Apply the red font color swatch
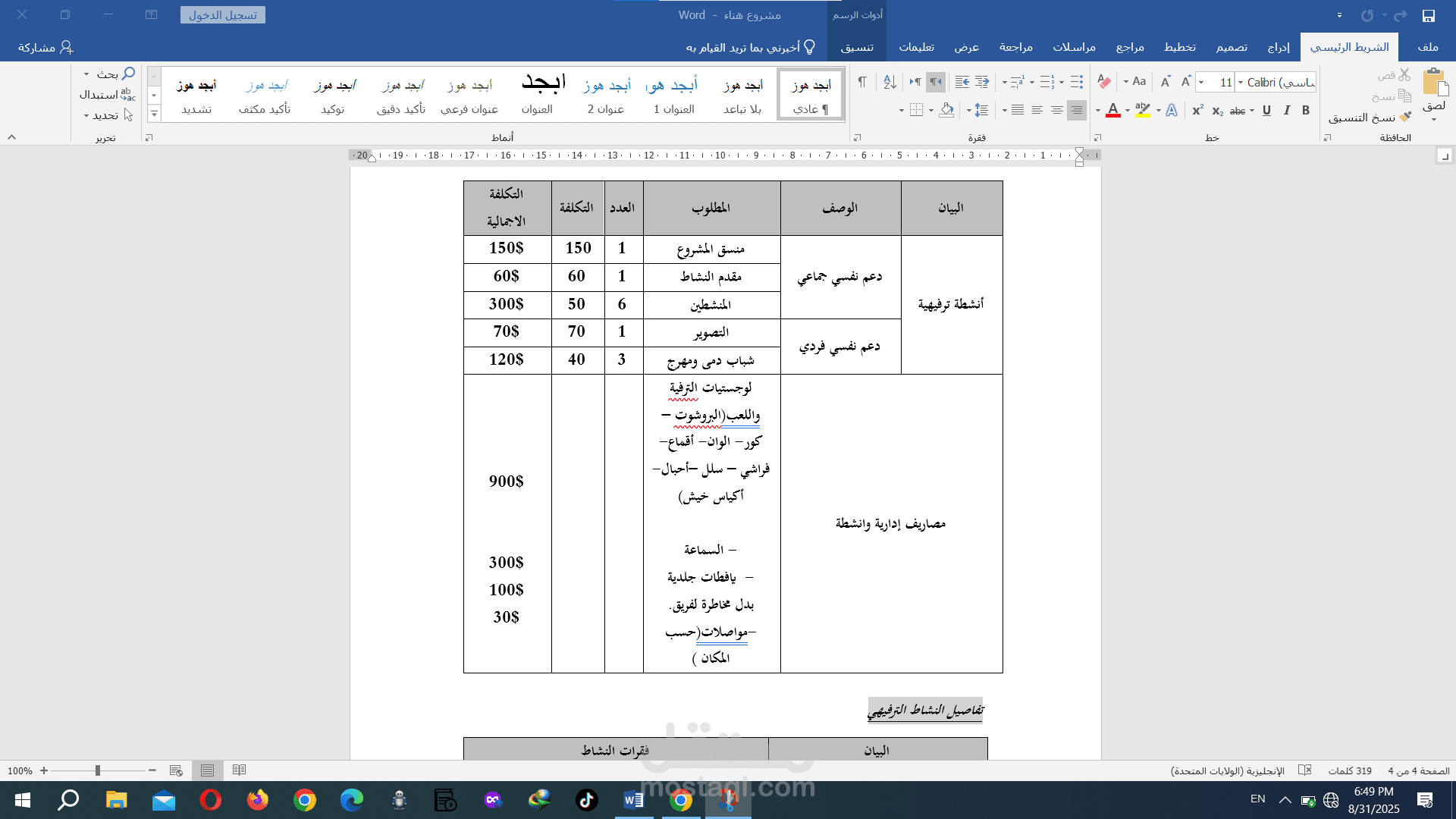 (1112, 111)
